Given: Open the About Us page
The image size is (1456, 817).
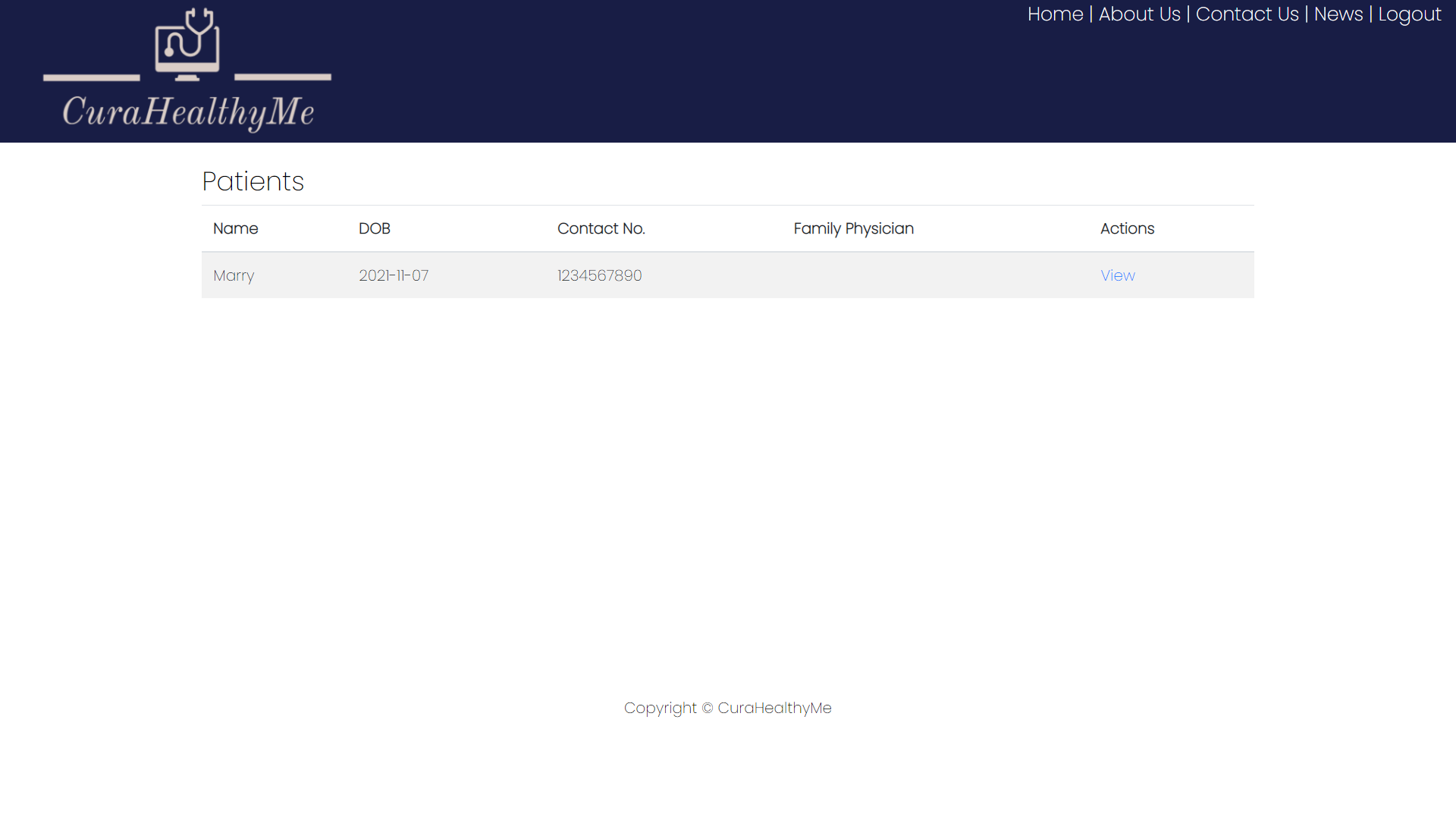Looking at the screenshot, I should pos(1139,14).
